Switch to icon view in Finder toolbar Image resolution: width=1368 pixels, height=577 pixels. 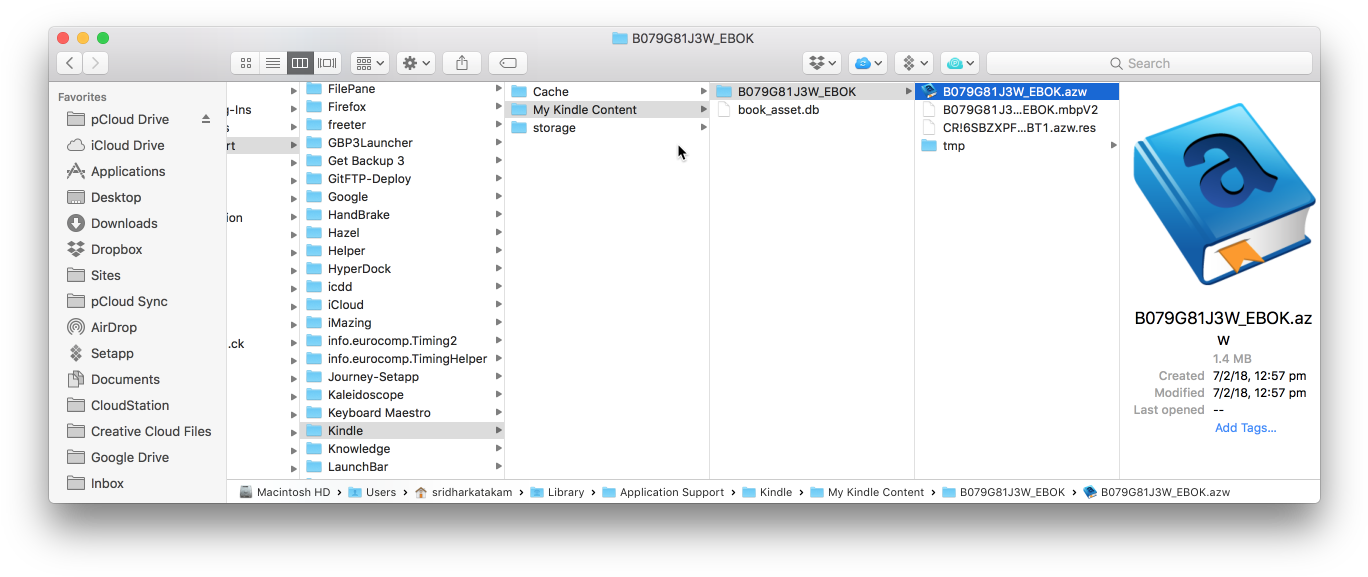pos(245,63)
